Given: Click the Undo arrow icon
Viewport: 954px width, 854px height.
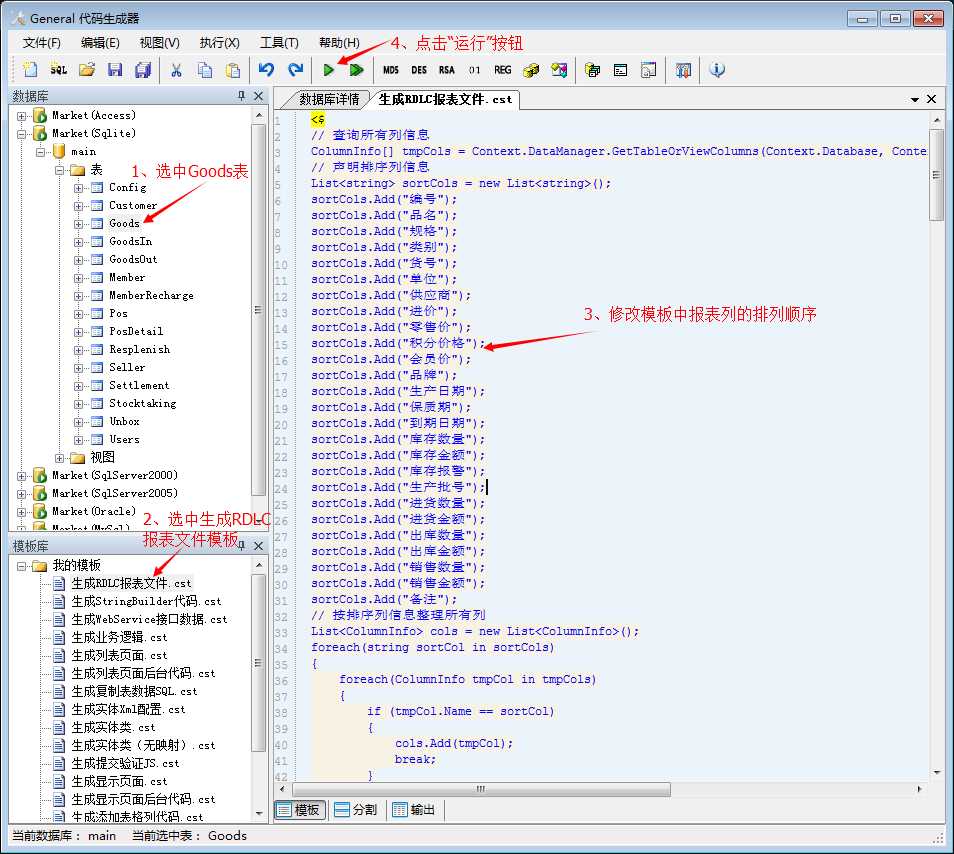Looking at the screenshot, I should (266, 70).
